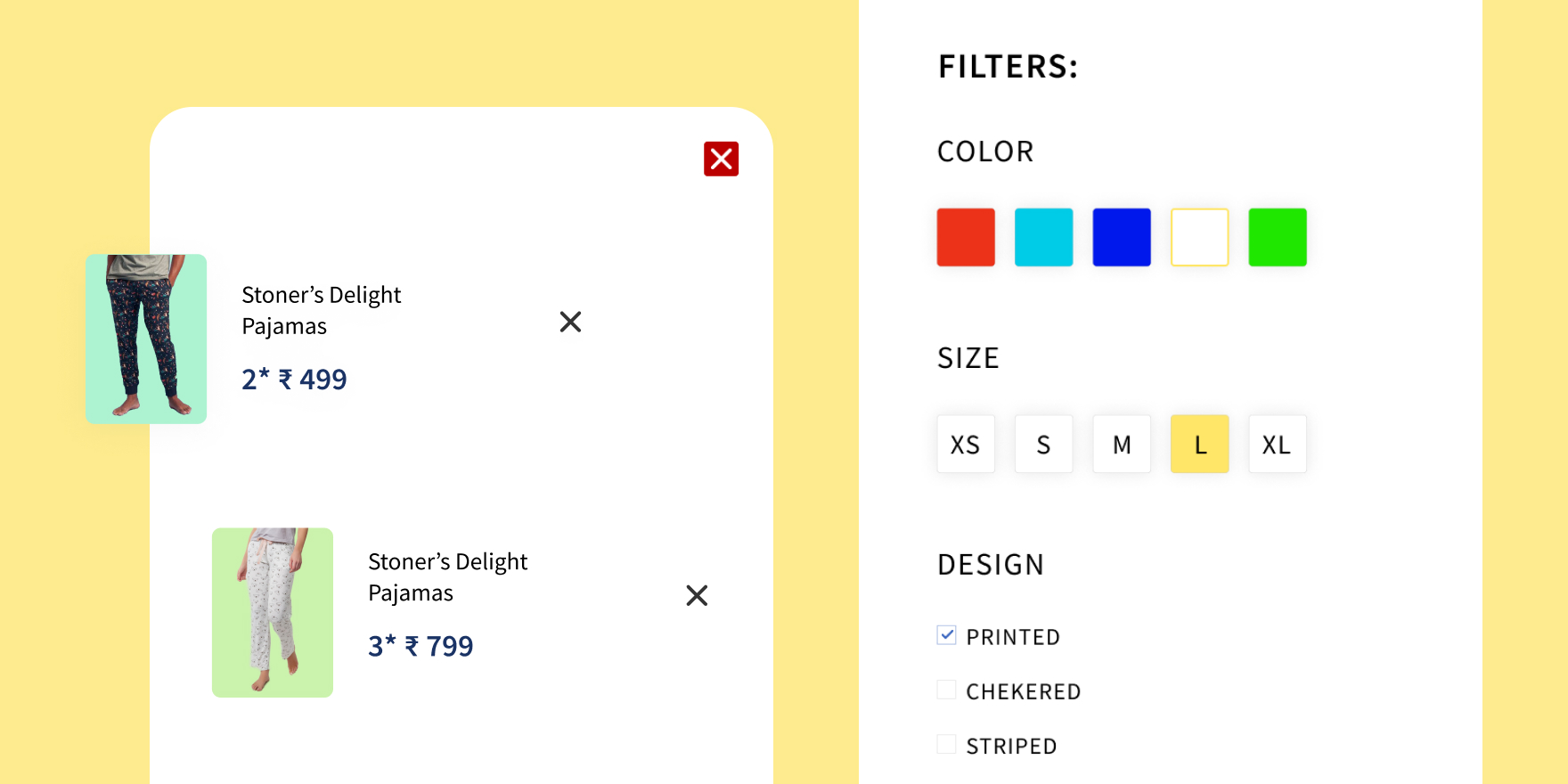Select the cyan color filter

pyautogui.click(x=1043, y=237)
